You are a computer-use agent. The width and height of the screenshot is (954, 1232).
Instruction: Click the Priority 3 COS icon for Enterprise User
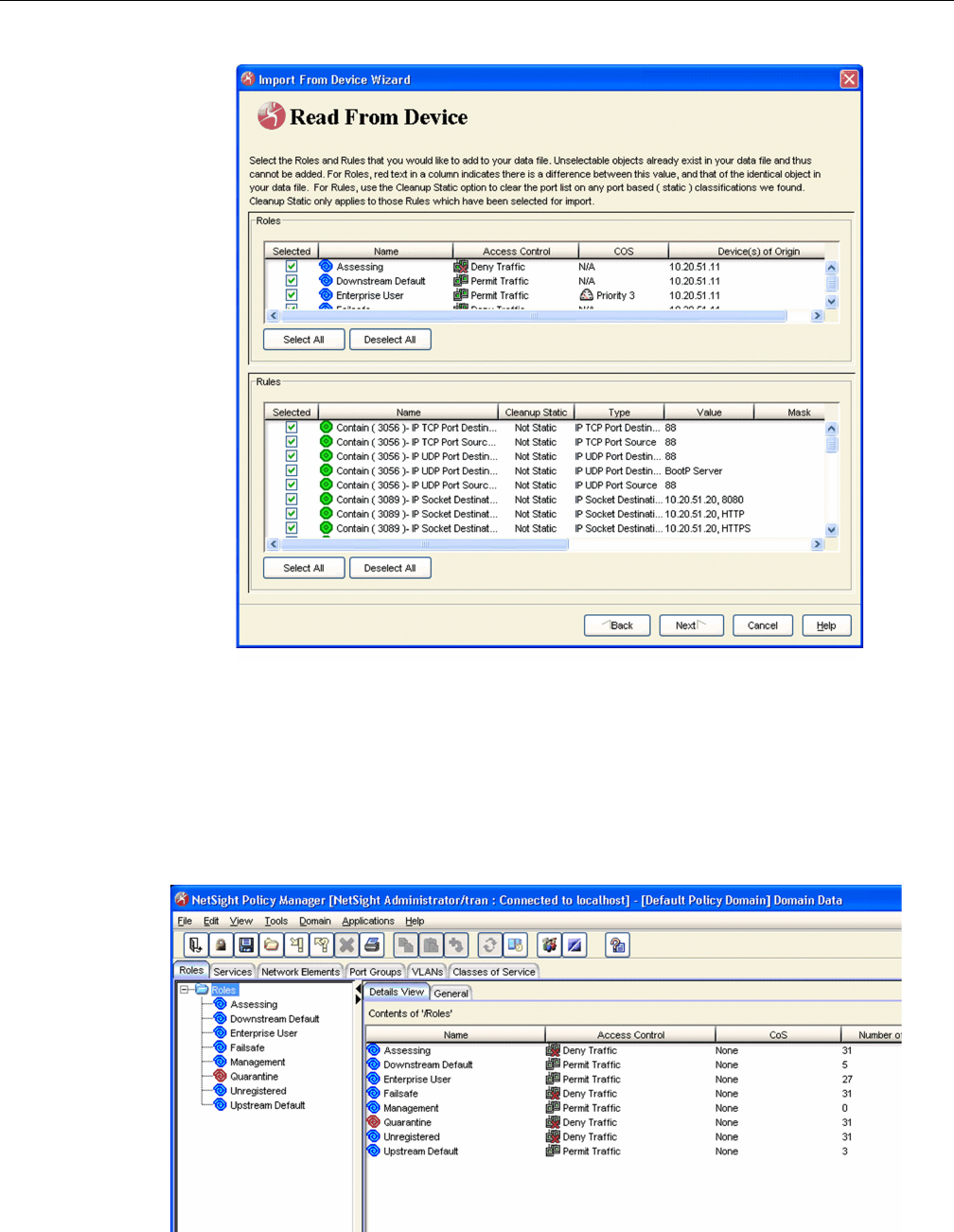tap(587, 295)
